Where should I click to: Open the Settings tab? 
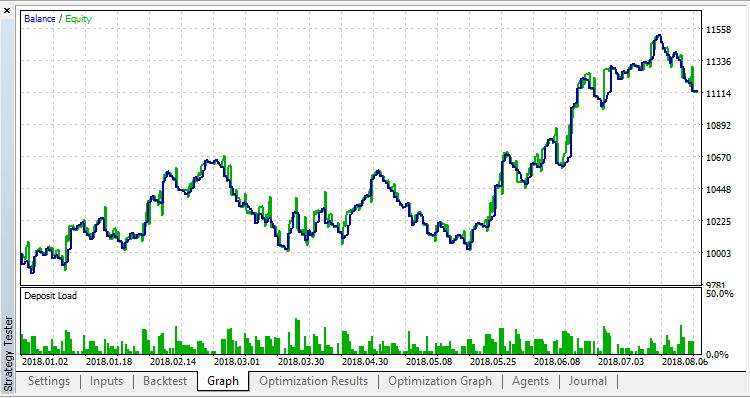(49, 381)
